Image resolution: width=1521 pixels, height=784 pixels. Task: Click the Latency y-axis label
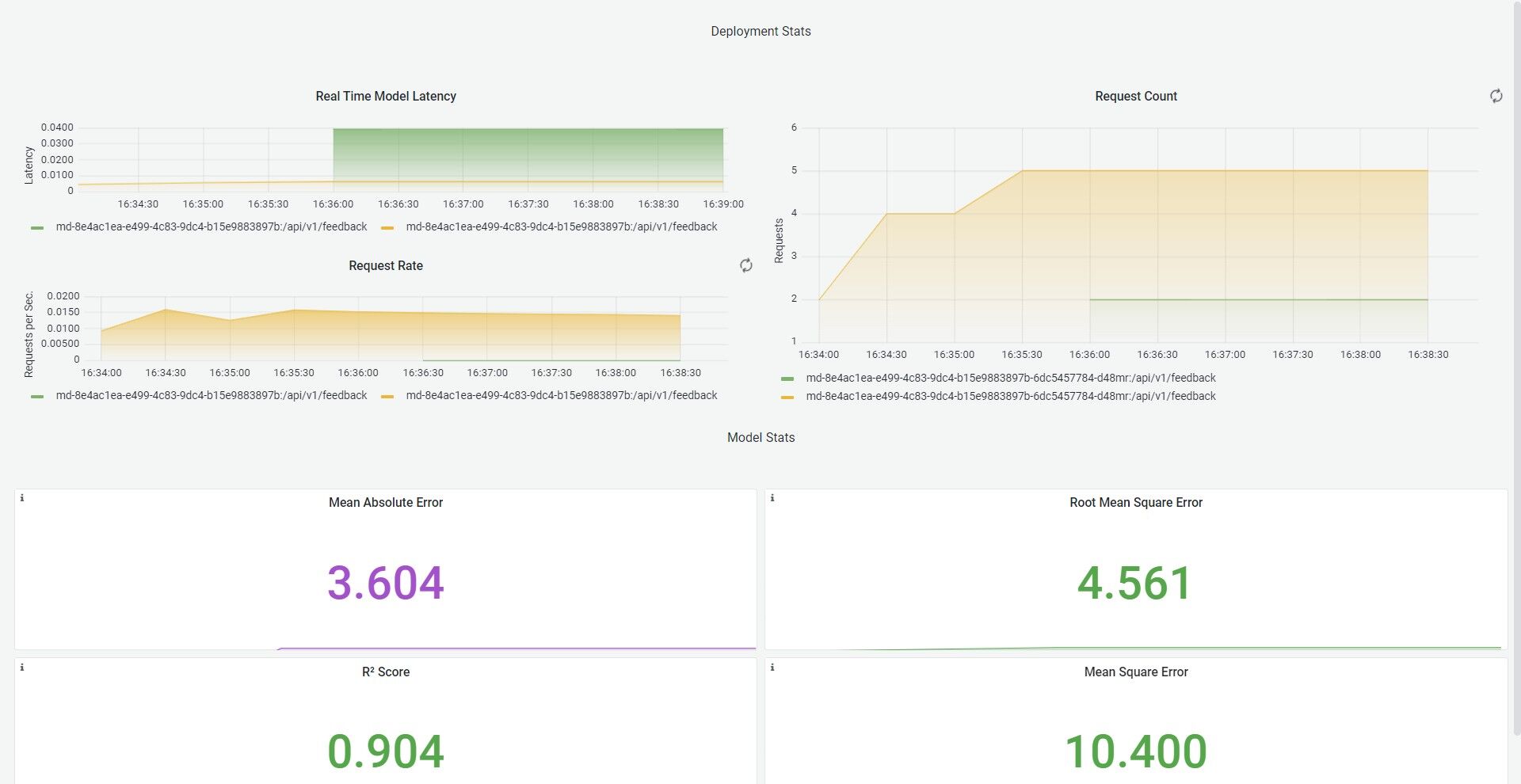[x=29, y=166]
